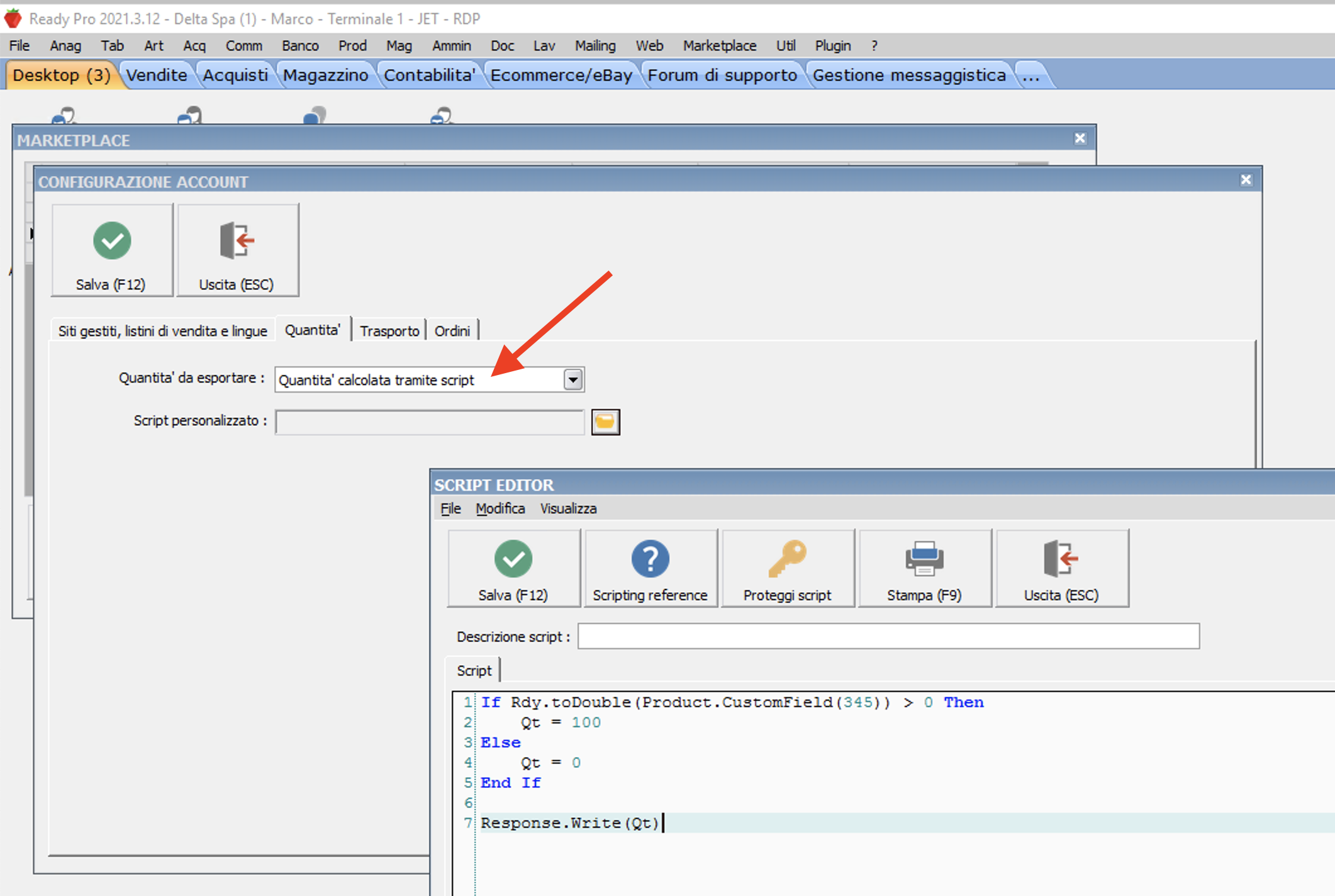Open the Art menu
This screenshot has height=896, width=1335.
coord(154,46)
